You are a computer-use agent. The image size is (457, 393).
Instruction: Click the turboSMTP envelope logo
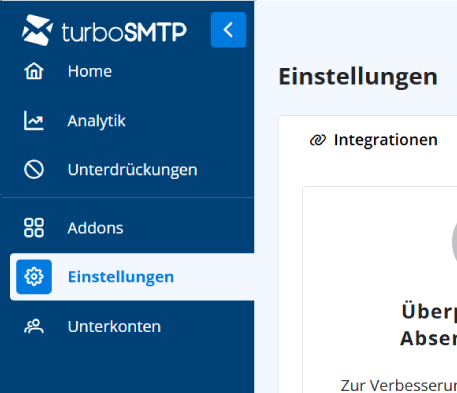[37, 30]
